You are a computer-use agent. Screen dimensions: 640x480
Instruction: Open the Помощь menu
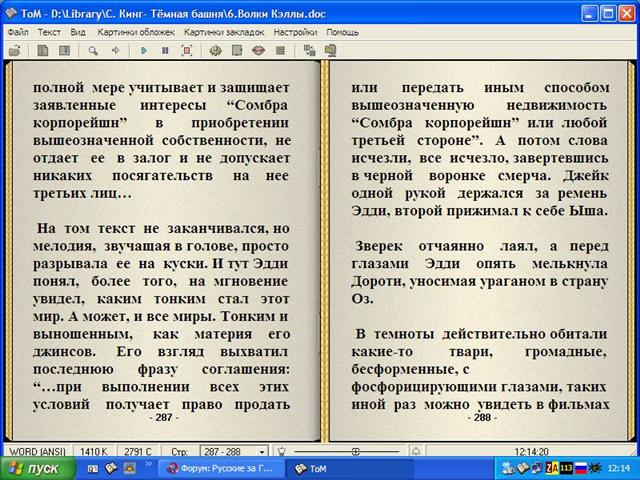[342, 32]
